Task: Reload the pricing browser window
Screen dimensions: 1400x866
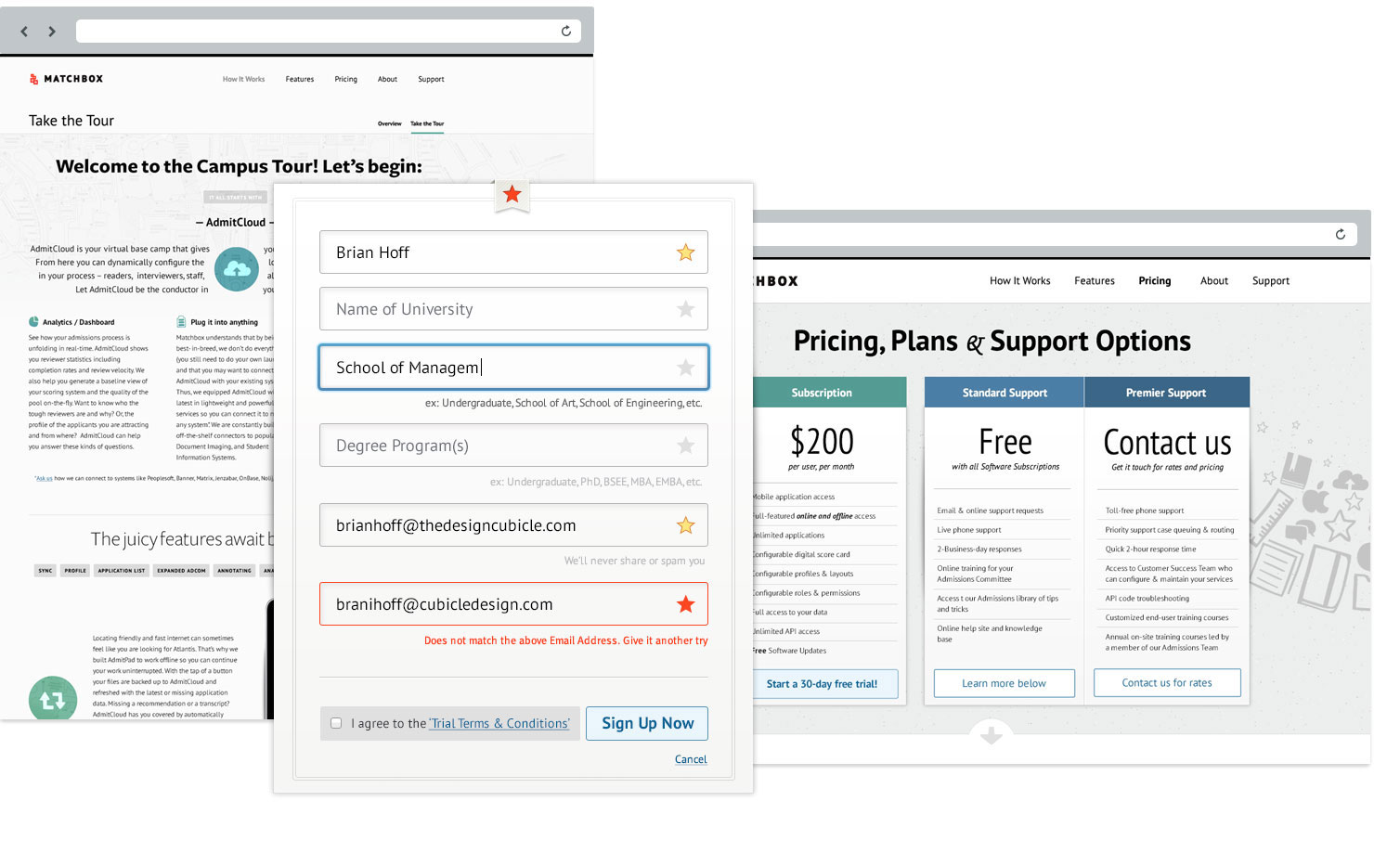Action: pos(1341,234)
